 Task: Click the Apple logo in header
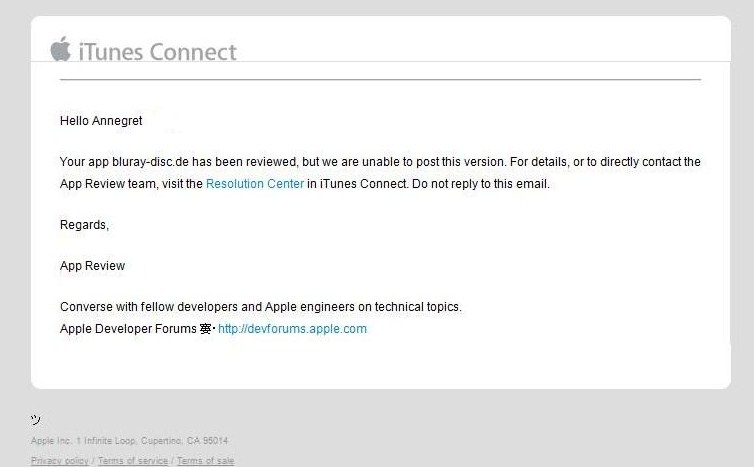[x=61, y=49]
